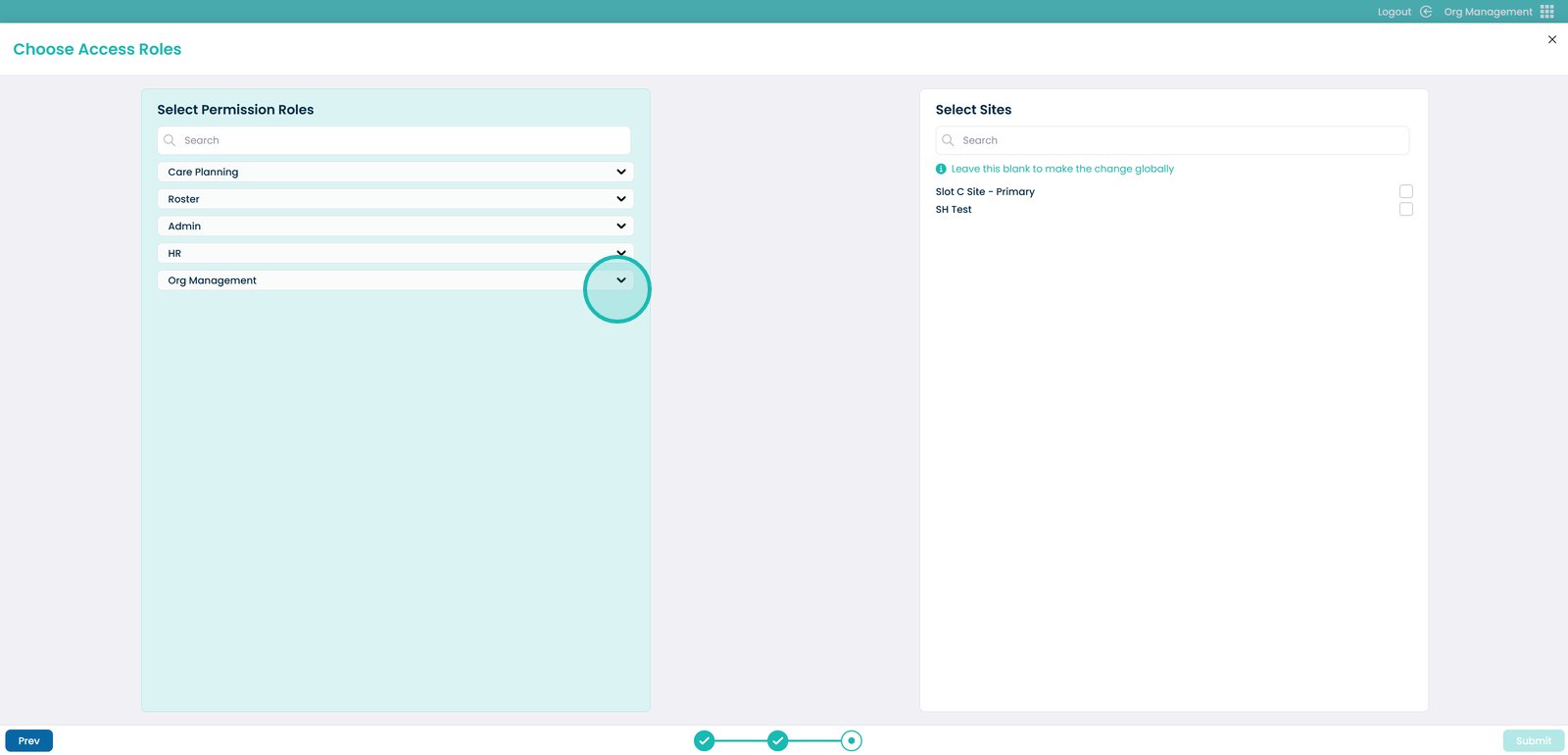The width and height of the screenshot is (1568, 755).
Task: Tick the SH Test site checkbox
Action: 1406,210
